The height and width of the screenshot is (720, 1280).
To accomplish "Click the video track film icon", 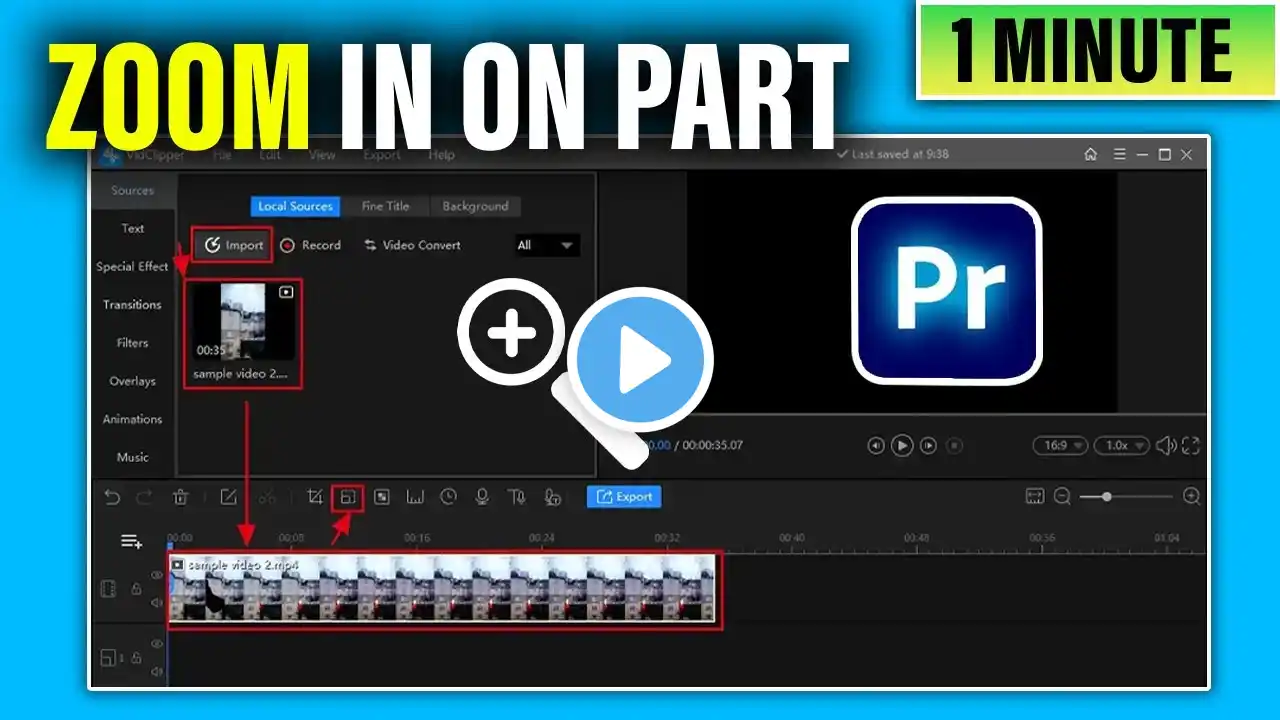I will coord(108,589).
